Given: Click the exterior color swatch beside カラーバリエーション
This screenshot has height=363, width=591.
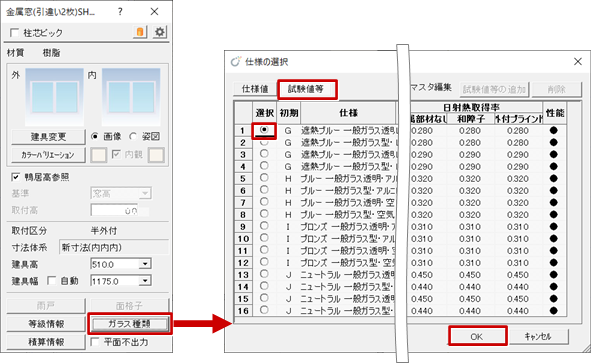Looking at the screenshot, I should point(98,155).
